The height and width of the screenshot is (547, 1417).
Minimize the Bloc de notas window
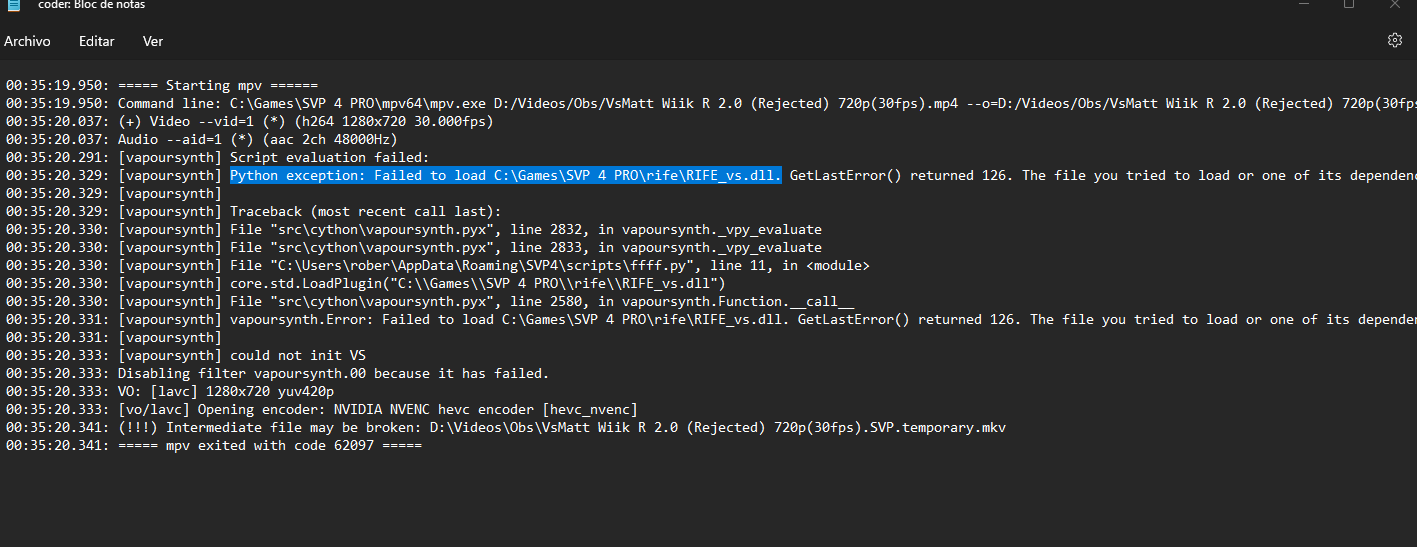[x=1300, y=4]
